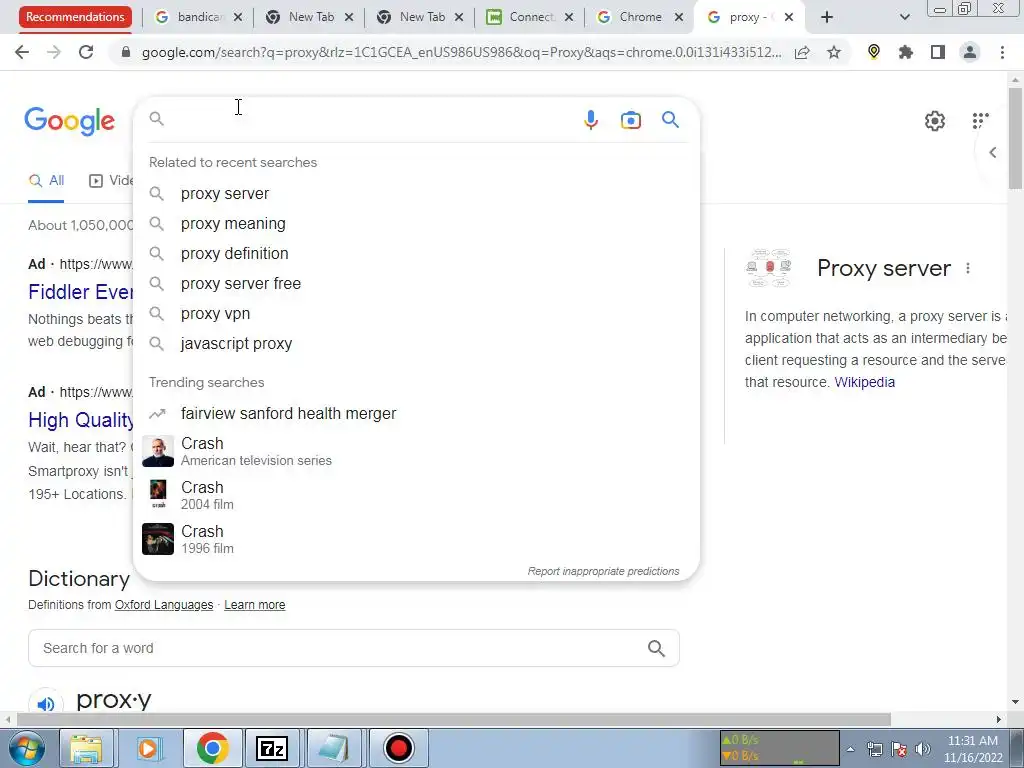1024x768 pixels.
Task: Open media player from taskbar
Action: 148,748
